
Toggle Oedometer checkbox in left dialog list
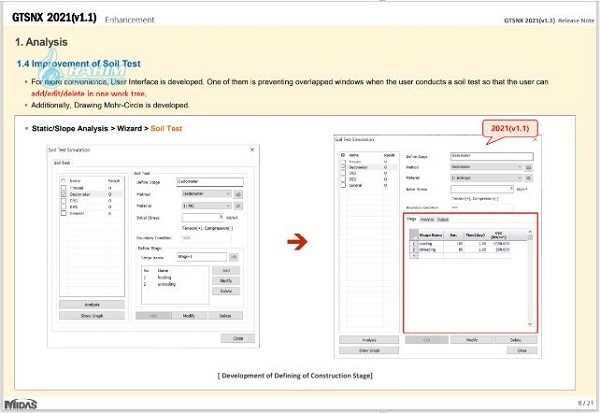pos(64,194)
